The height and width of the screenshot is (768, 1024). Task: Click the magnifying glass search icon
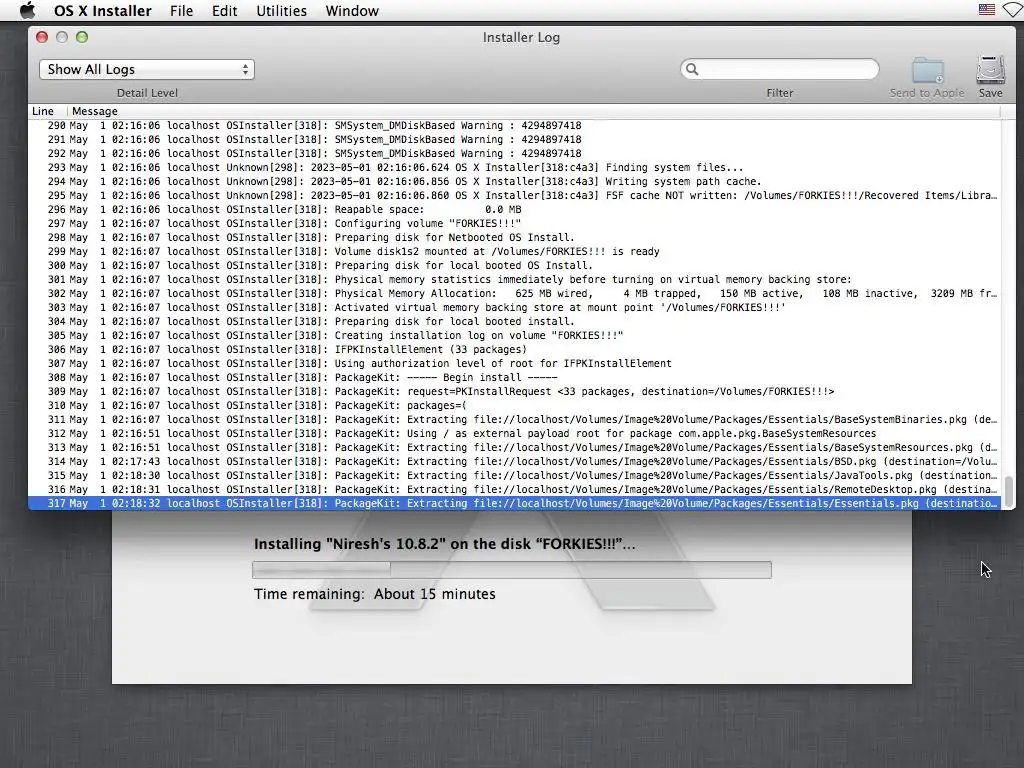(692, 69)
